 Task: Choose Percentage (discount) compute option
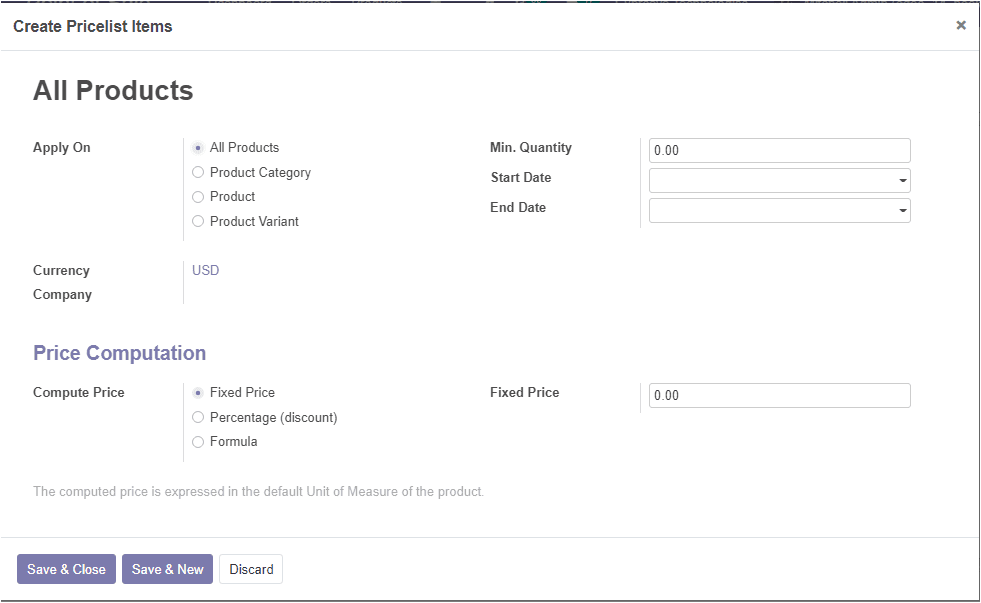tap(198, 417)
